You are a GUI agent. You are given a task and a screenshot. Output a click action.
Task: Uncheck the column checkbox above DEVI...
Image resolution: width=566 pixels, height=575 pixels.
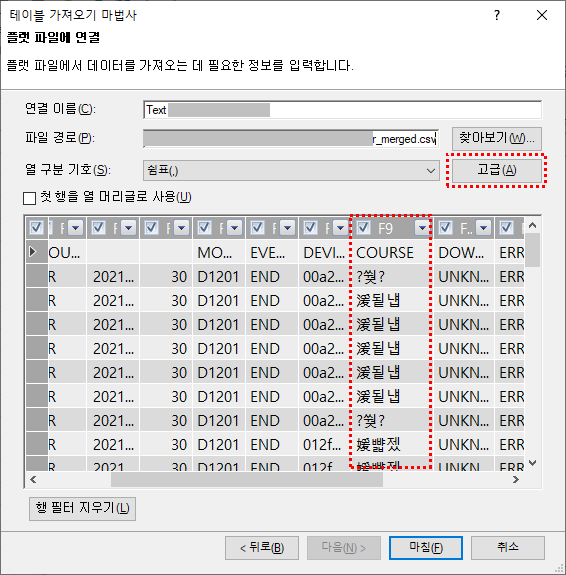(310, 228)
